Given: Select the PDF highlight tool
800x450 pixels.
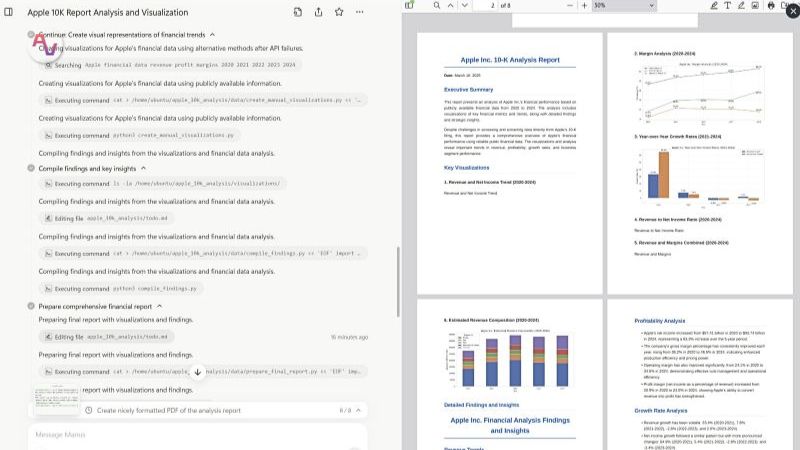Looking at the screenshot, I should point(714,5).
